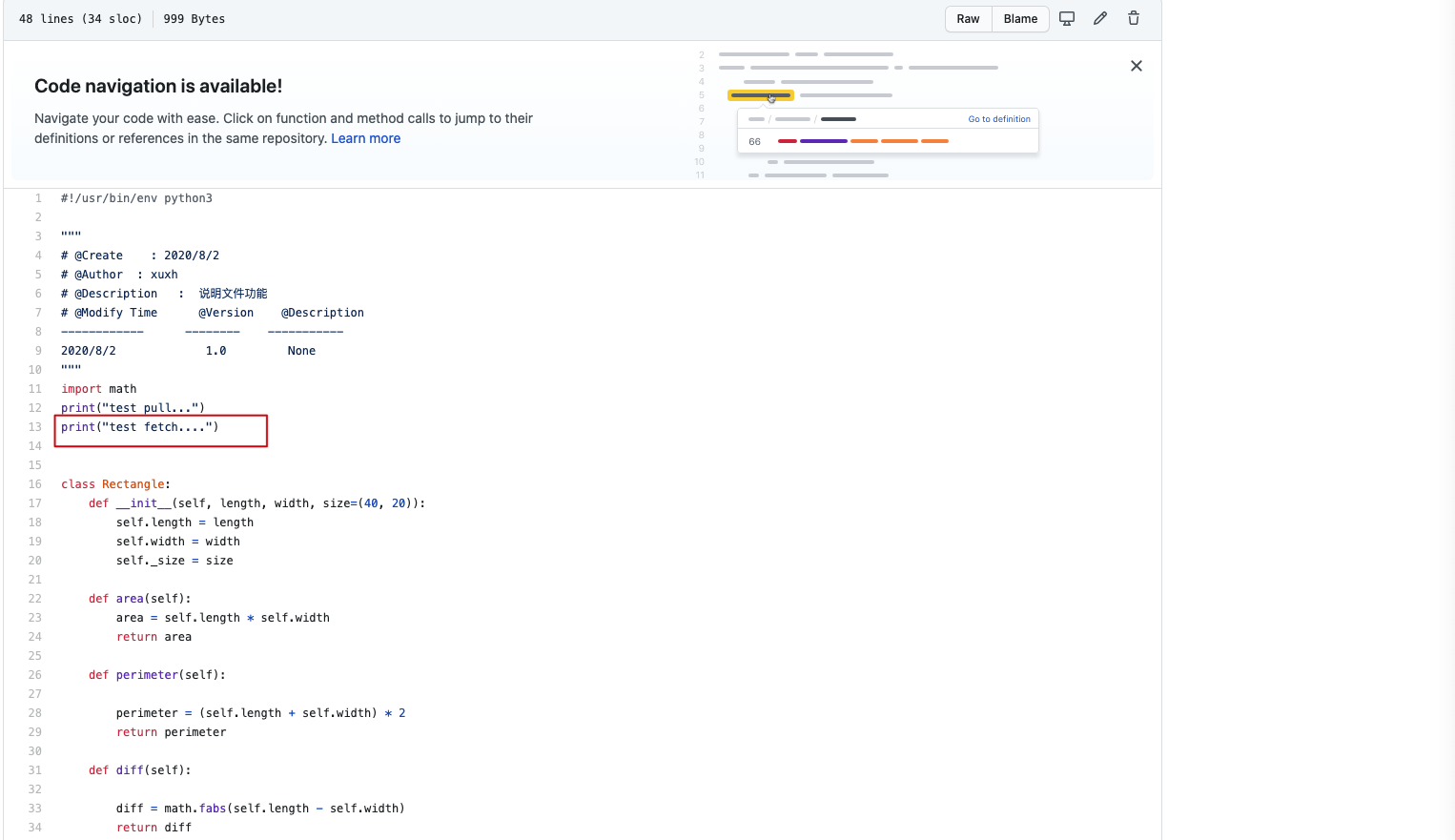The image size is (1455, 840).
Task: Select line number 11
Action: point(35,389)
